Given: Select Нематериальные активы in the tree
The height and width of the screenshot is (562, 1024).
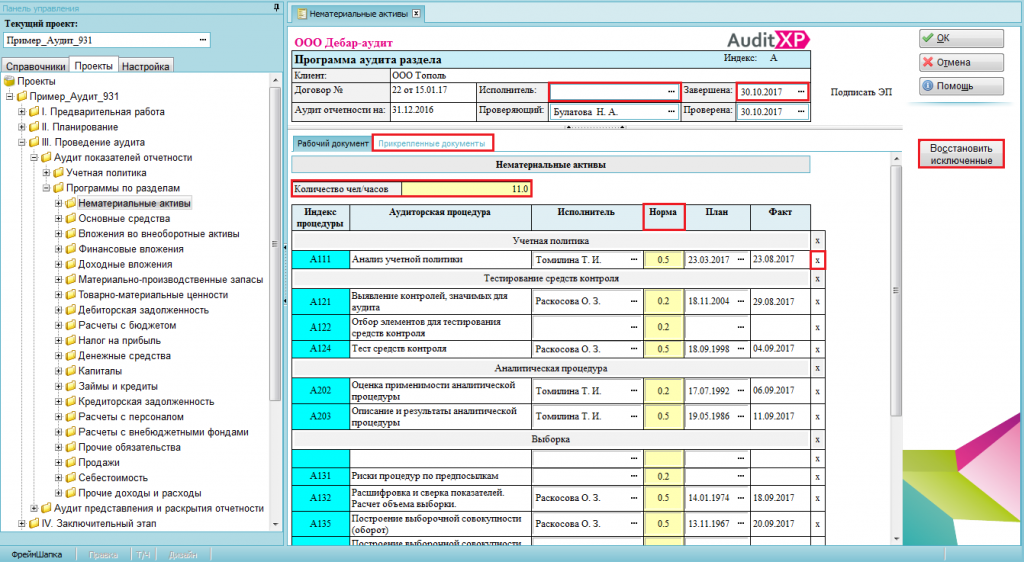Looking at the screenshot, I should tap(134, 204).
